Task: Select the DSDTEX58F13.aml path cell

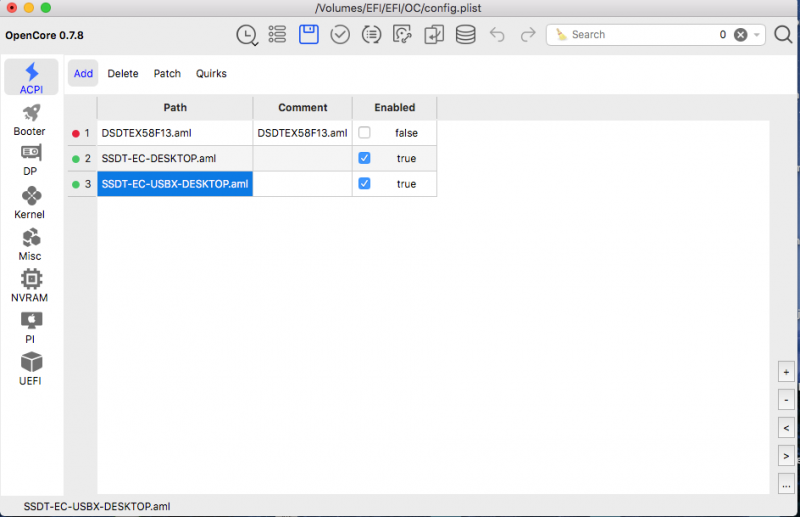Action: click(175, 133)
